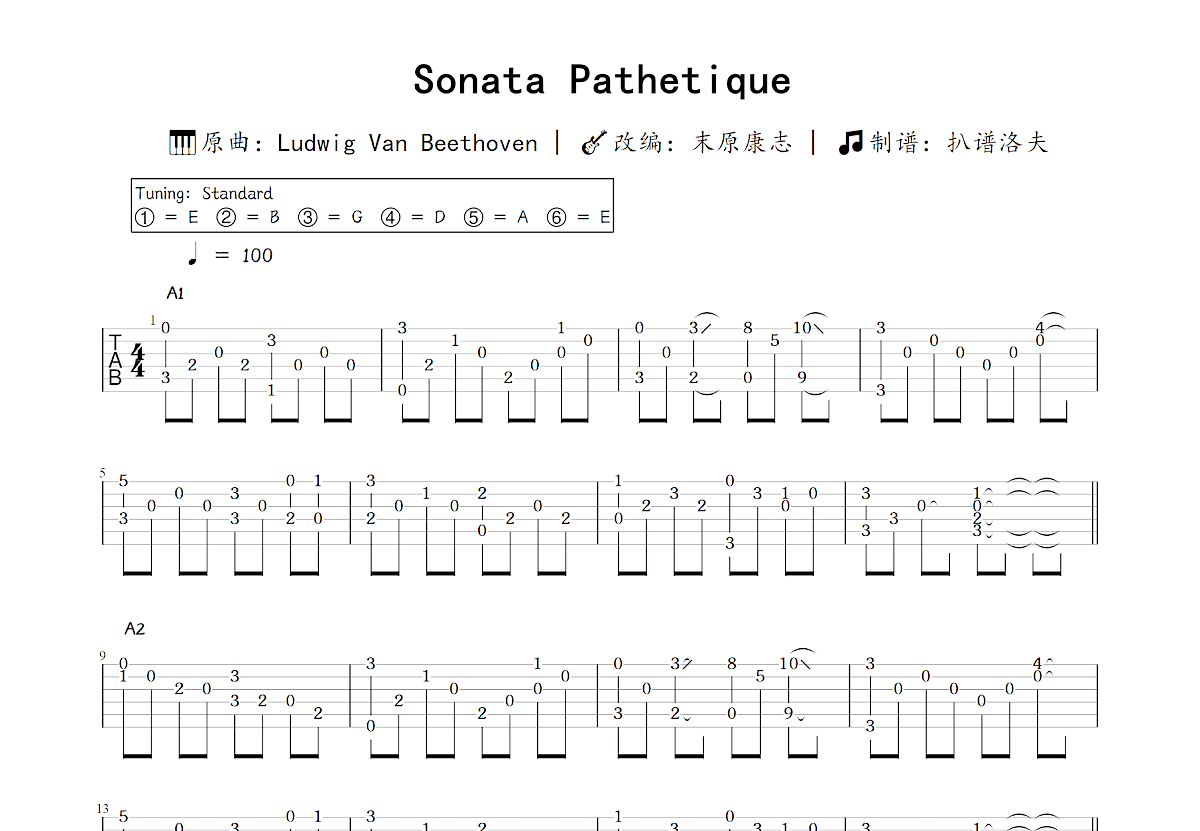Click the A2 section marker
This screenshot has height=831, width=1200.
135,629
